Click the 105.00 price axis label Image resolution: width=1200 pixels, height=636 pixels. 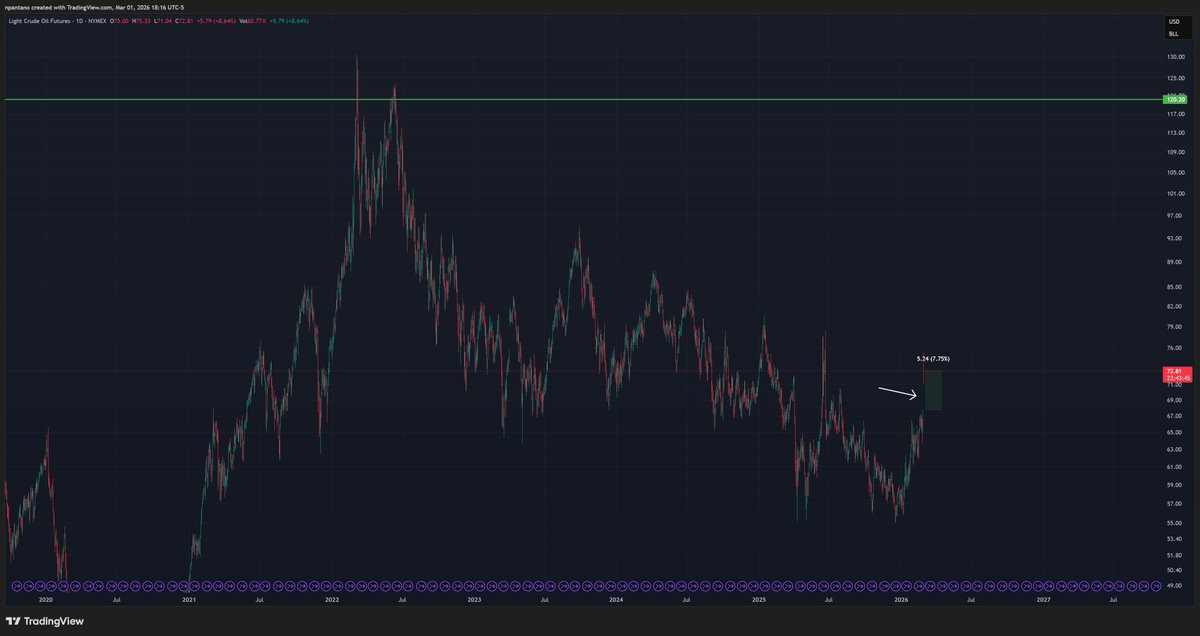1174,172
